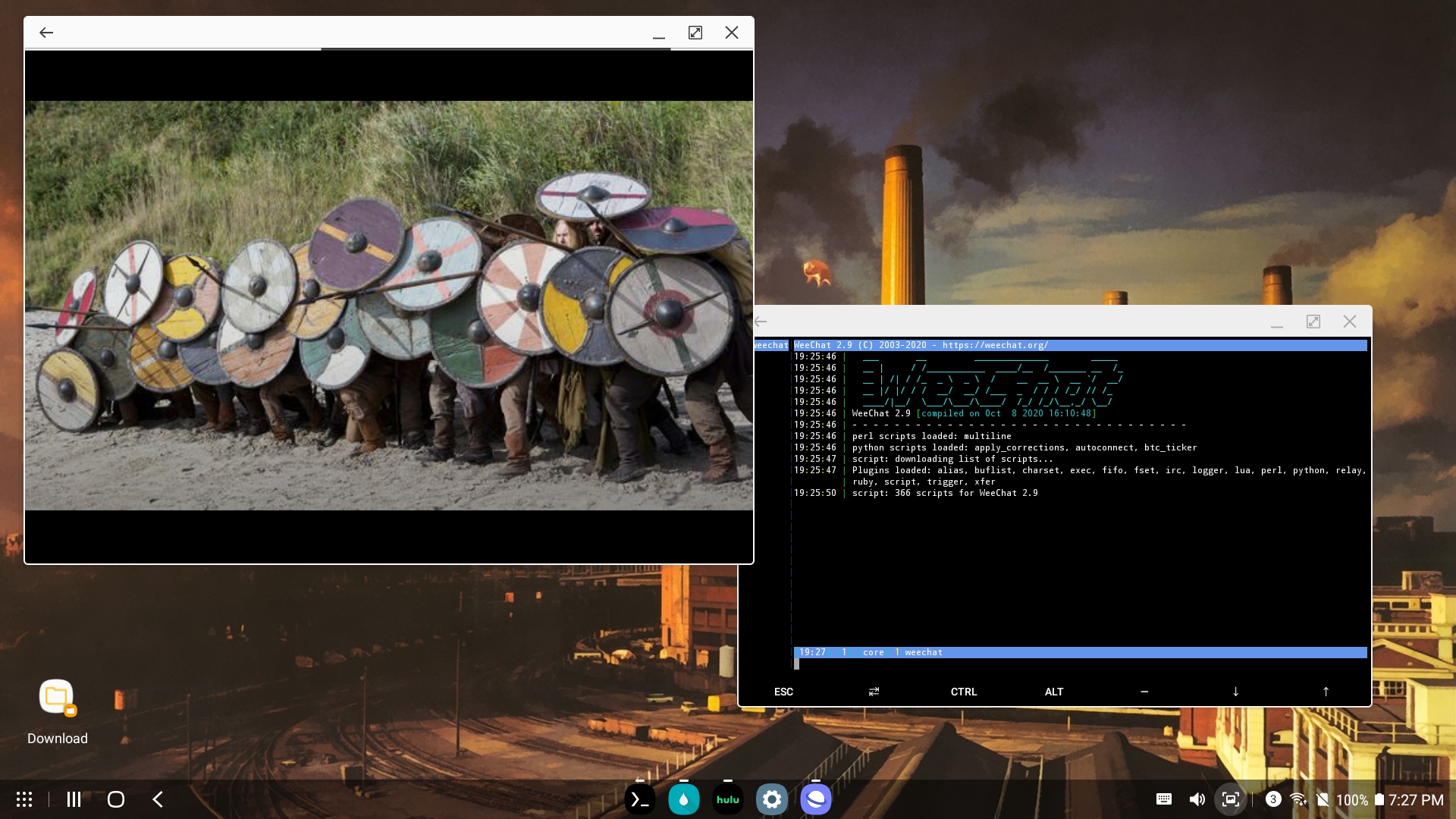Tap the Tab key icon in terminal
Viewport: 1456px width, 819px height.
pos(874,692)
